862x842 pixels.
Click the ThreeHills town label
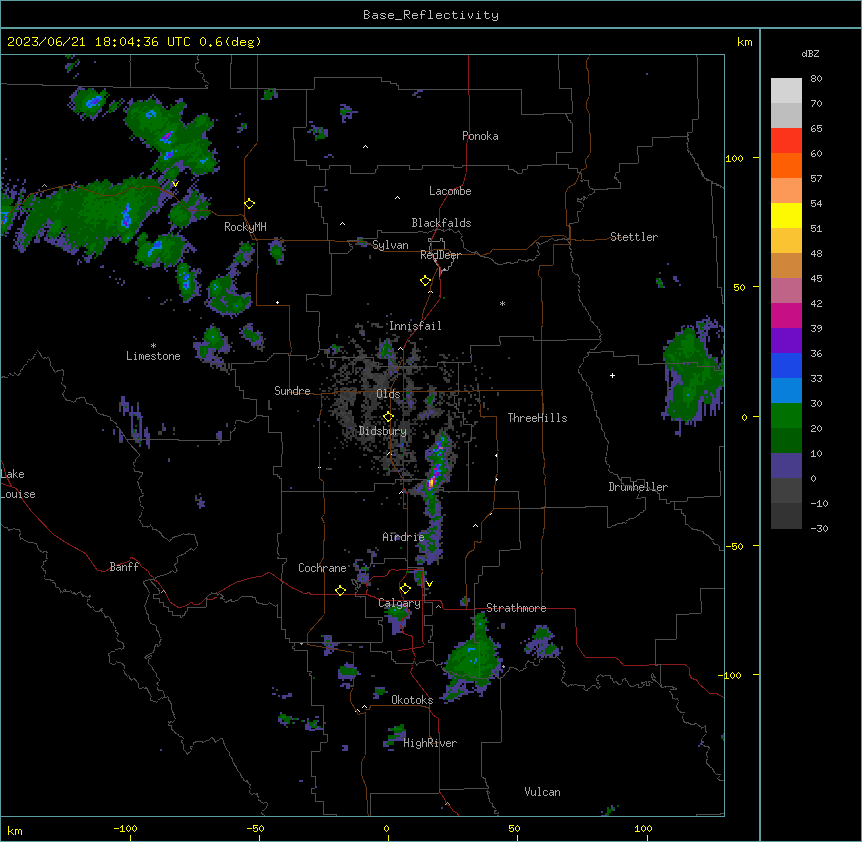click(537, 418)
